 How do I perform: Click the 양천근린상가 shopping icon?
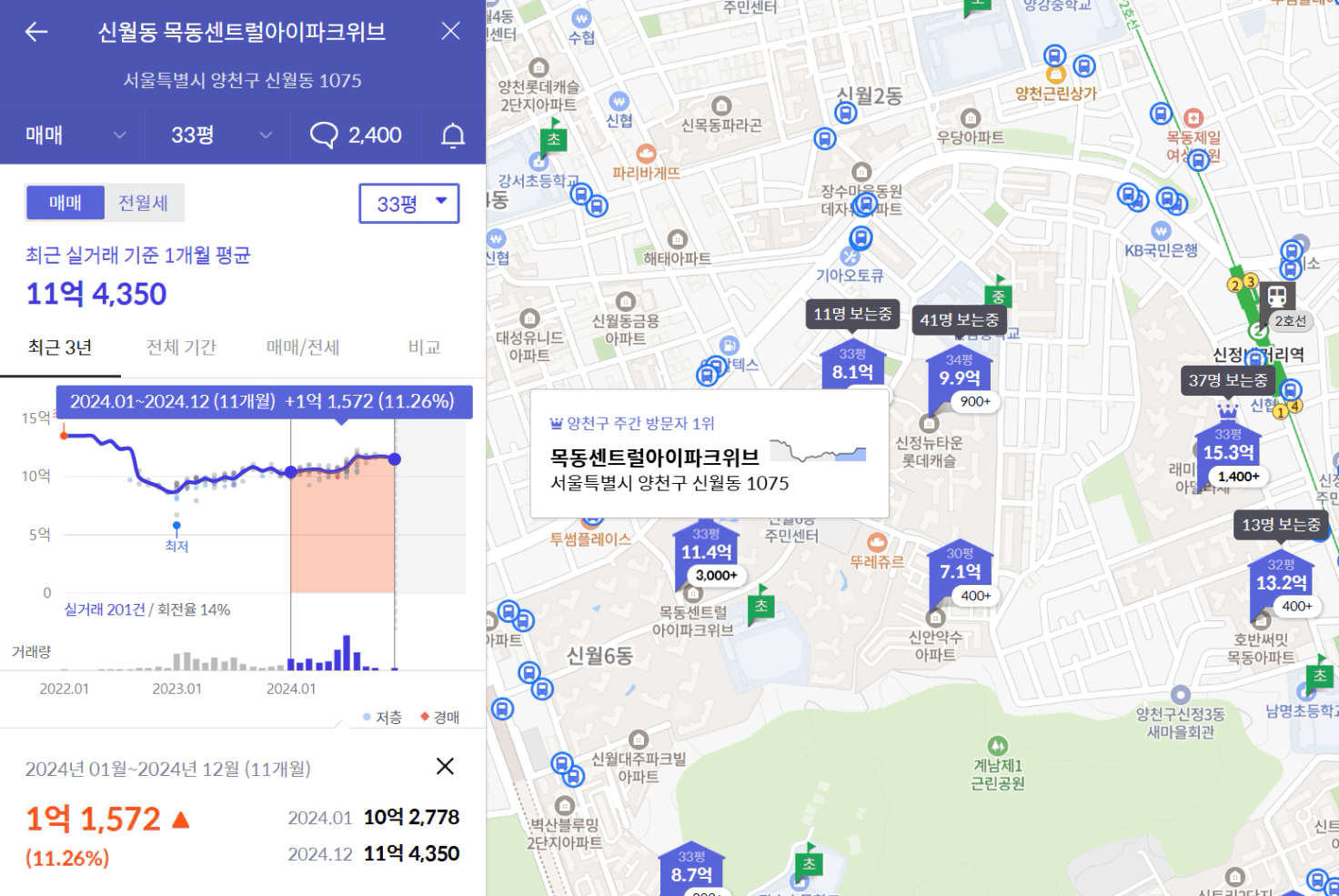pyautogui.click(x=1056, y=74)
